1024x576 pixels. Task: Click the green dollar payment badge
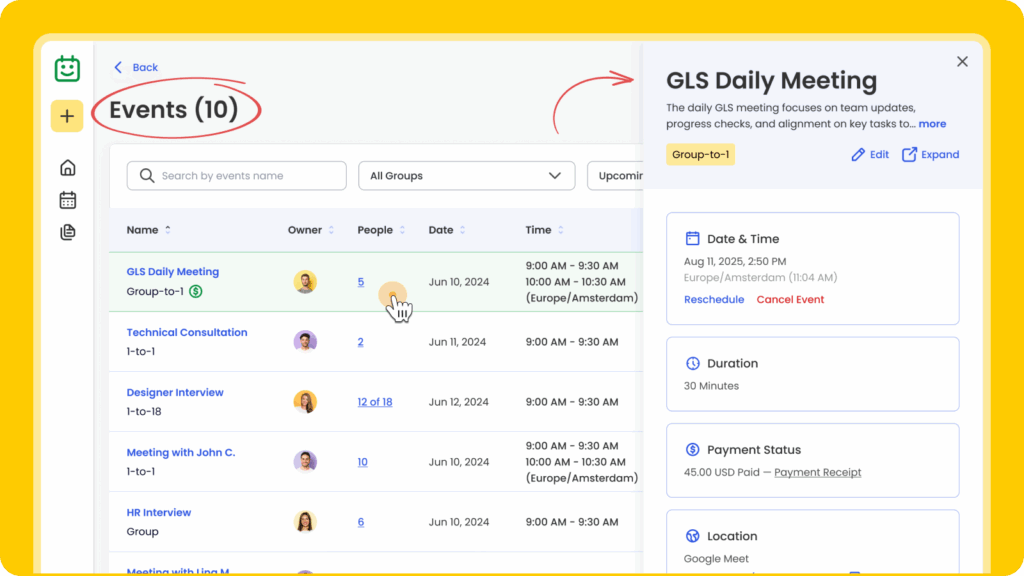pyautogui.click(x=196, y=292)
